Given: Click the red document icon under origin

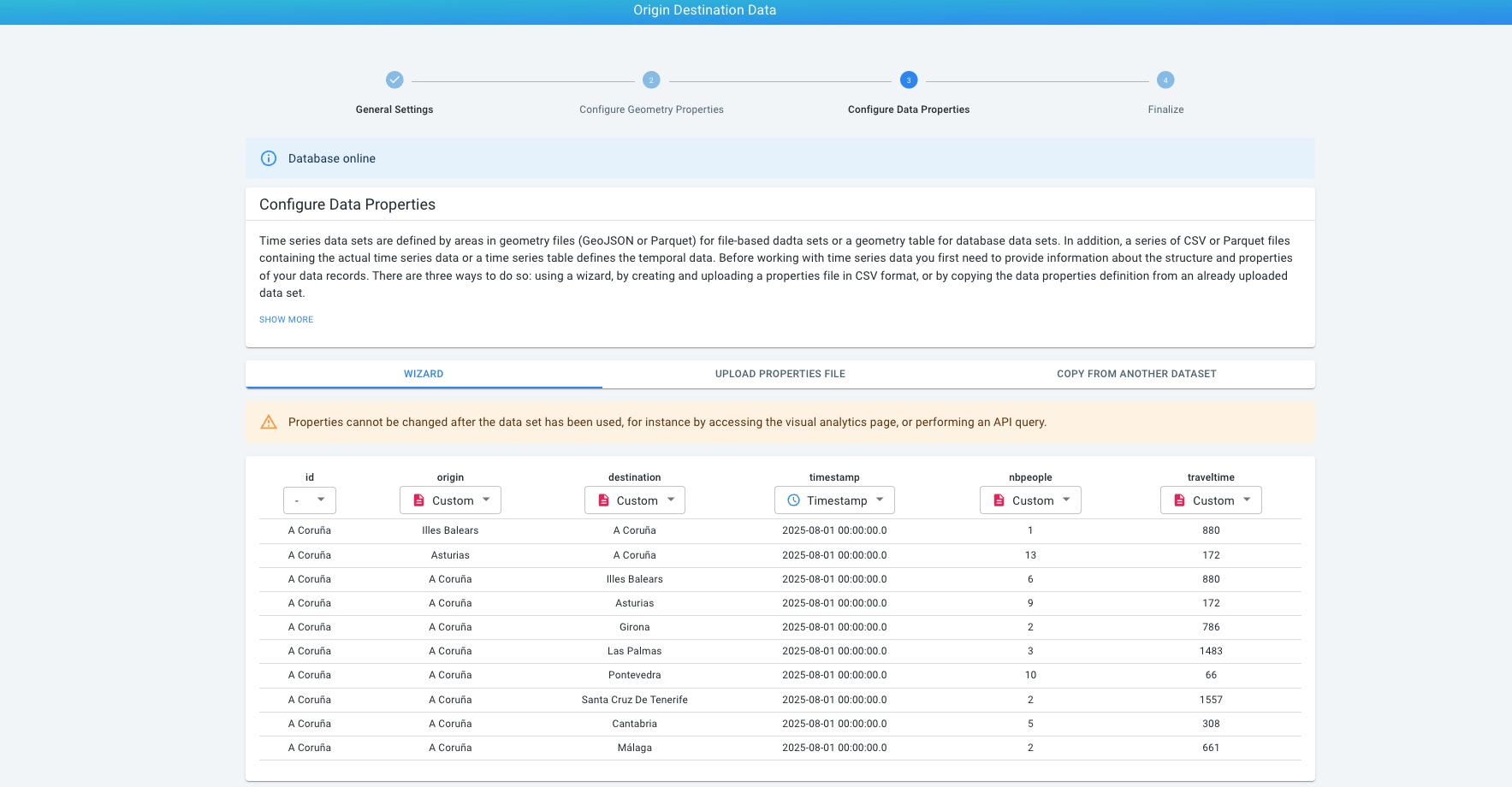Looking at the screenshot, I should click(x=418, y=500).
